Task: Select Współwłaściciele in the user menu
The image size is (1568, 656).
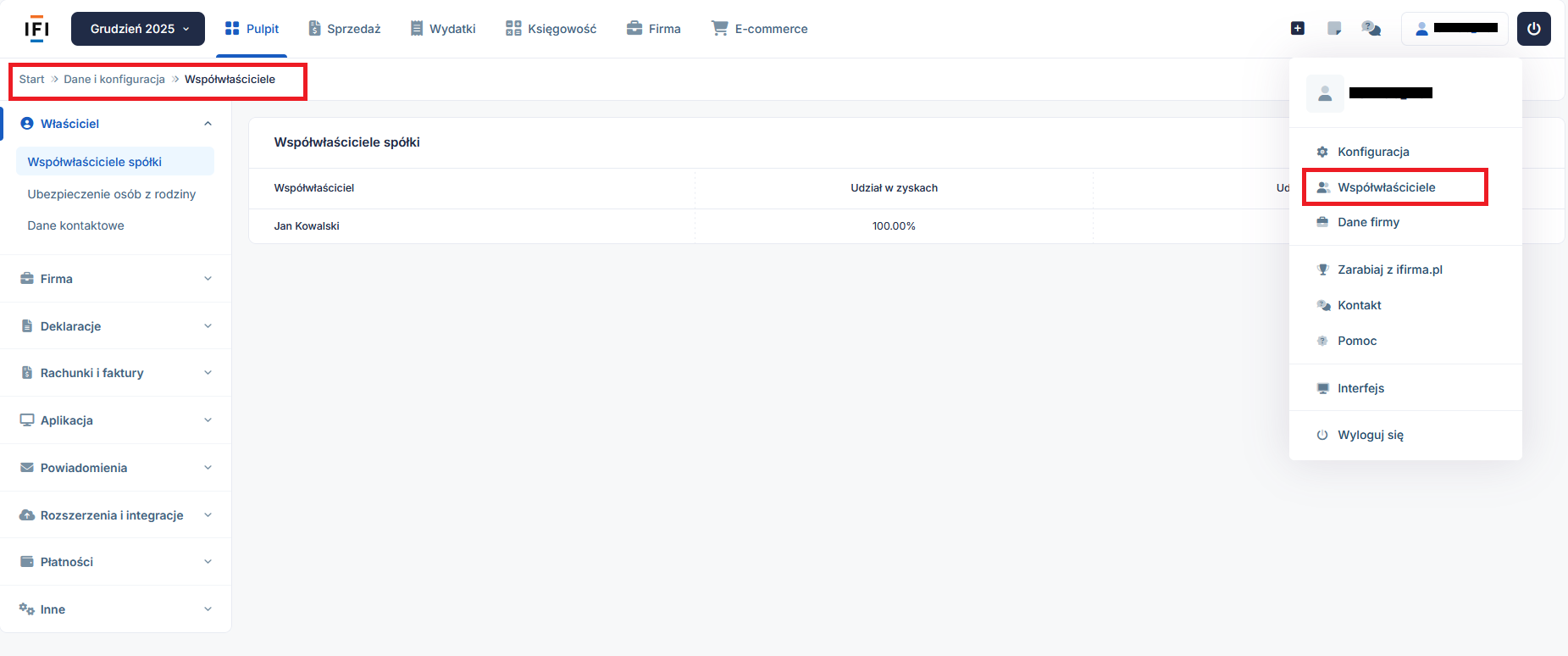Action: pyautogui.click(x=1386, y=187)
